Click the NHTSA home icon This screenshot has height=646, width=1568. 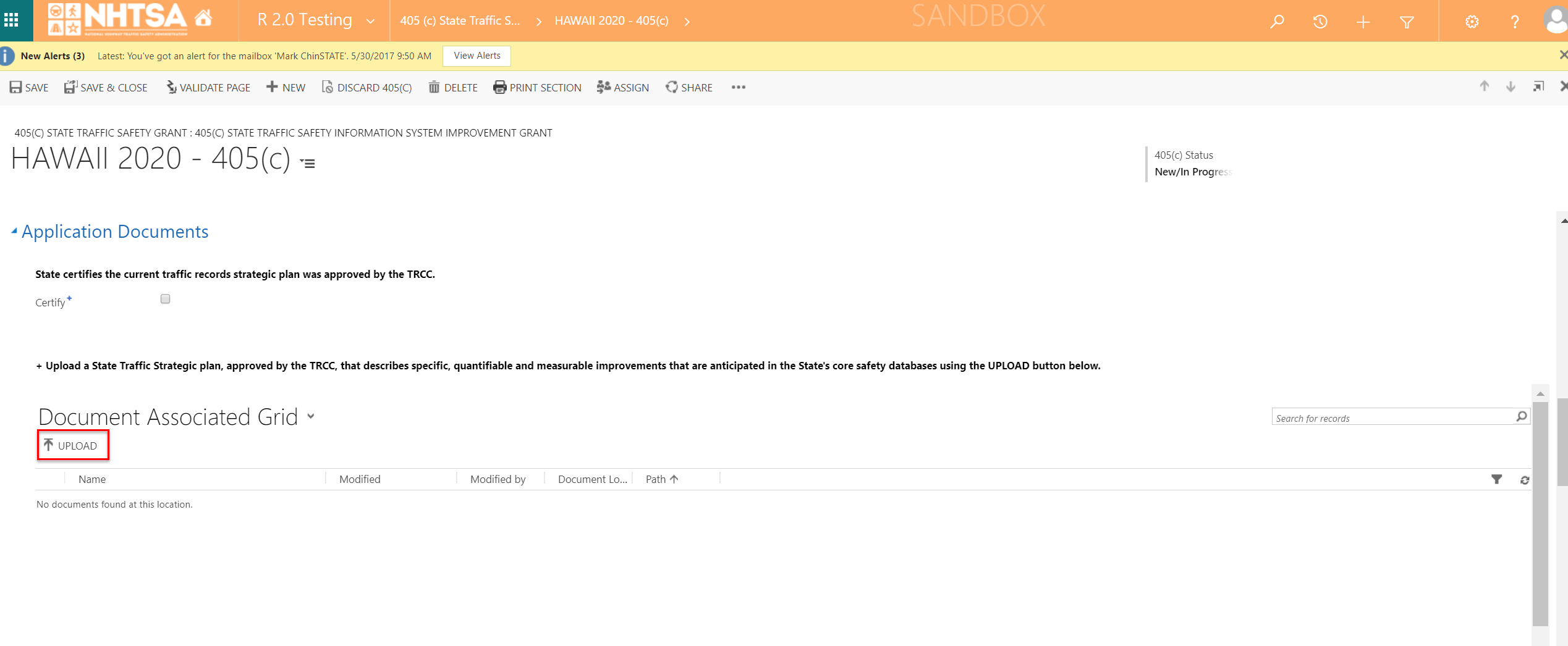(x=203, y=19)
